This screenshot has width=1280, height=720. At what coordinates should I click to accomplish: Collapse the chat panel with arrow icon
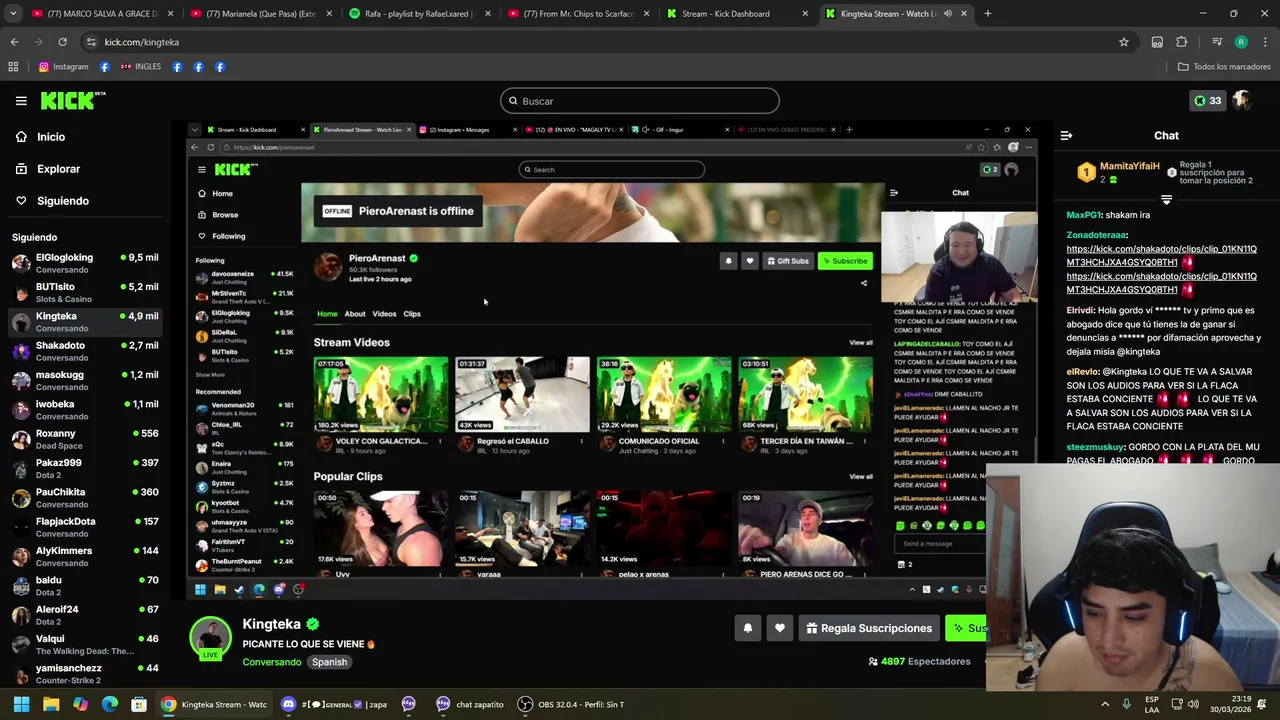[1066, 136]
